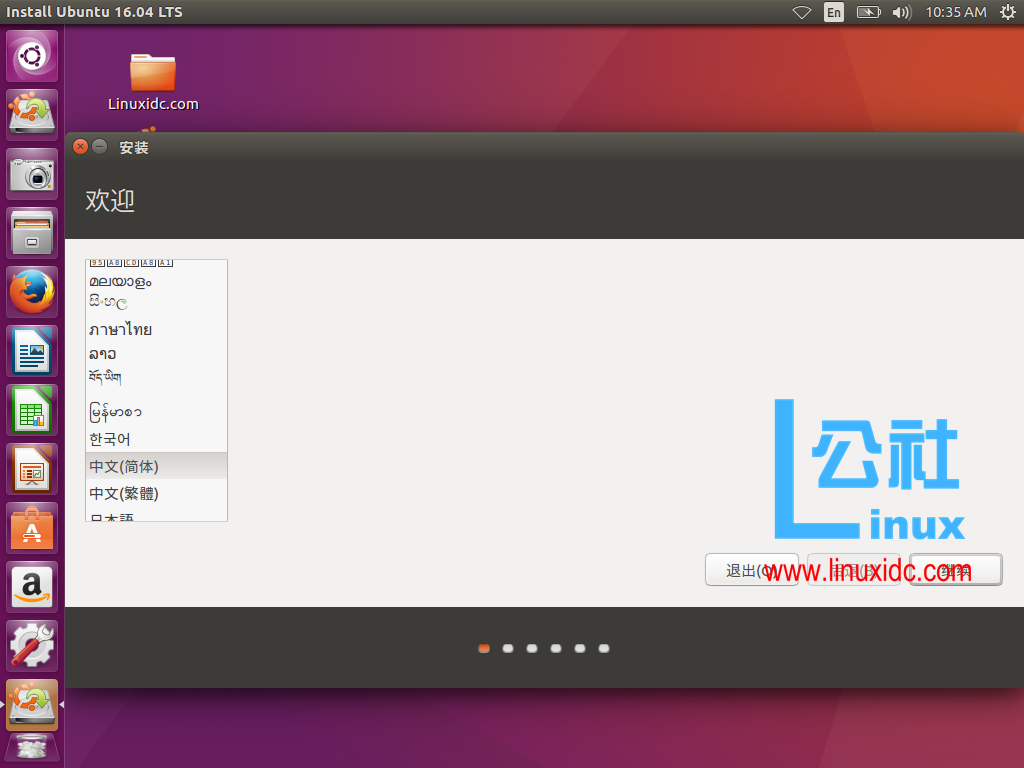The image size is (1024, 768).
Task: Open LibreOffice Calc in the launcher
Action: click(31, 410)
